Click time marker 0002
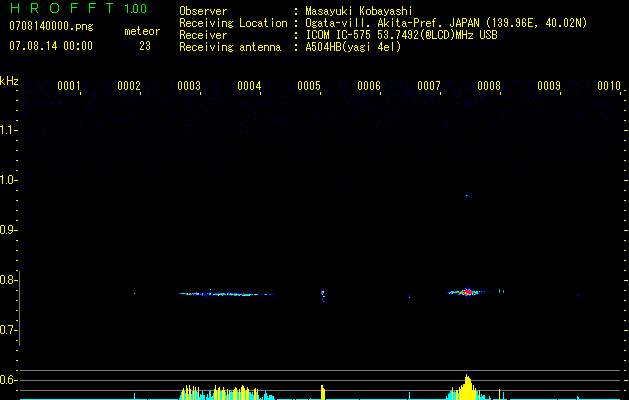Viewport: 629px width, 400px height. click(129, 86)
